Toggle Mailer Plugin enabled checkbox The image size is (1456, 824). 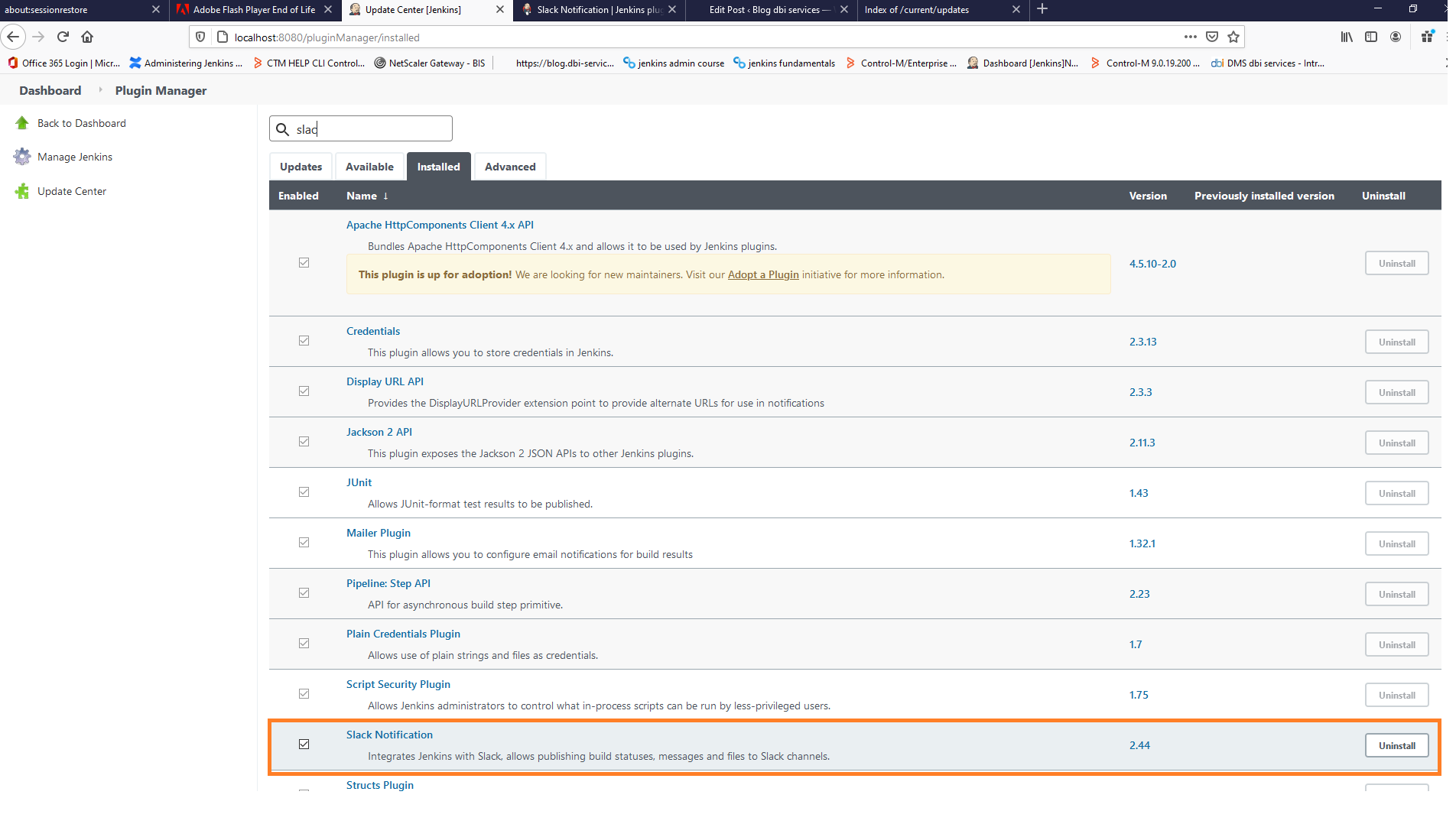click(304, 542)
